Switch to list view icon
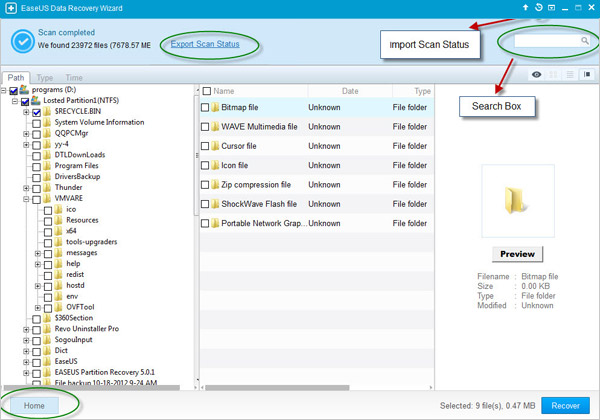 (568, 74)
